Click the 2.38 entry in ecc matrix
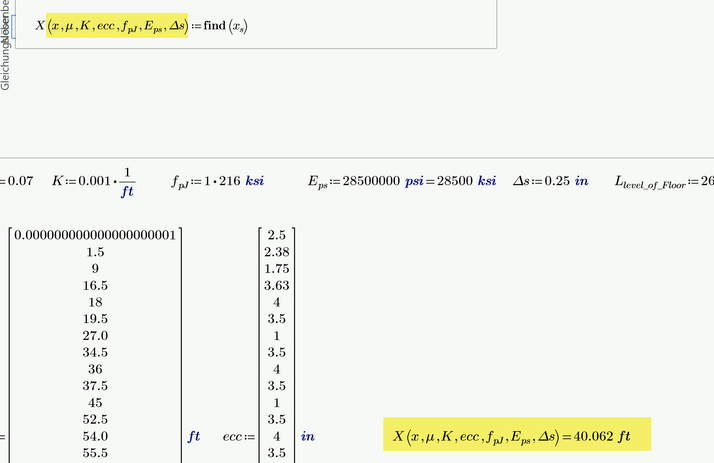This screenshot has height=463, width=714. [276, 252]
